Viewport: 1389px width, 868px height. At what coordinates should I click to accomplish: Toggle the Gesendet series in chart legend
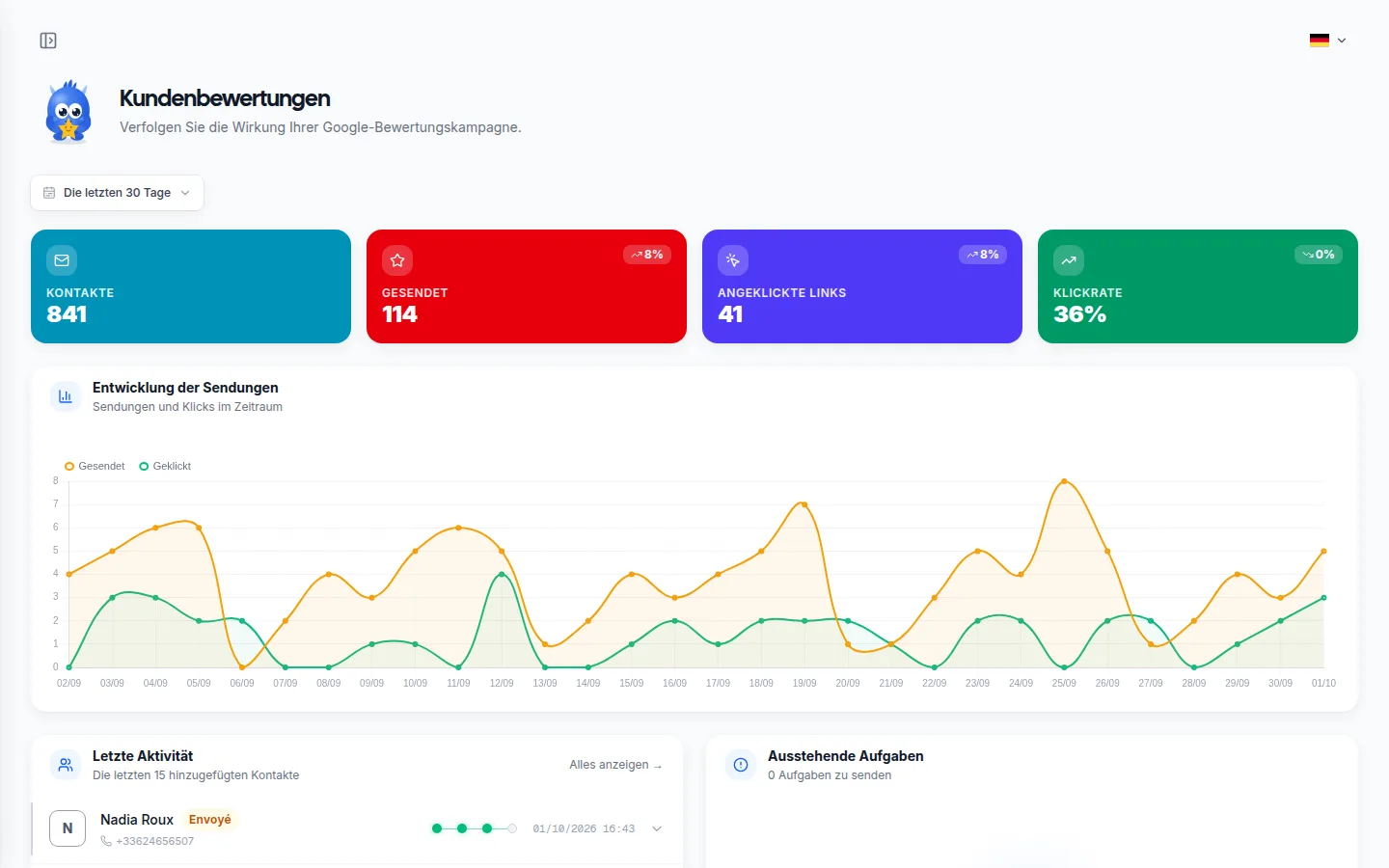pyautogui.click(x=95, y=466)
